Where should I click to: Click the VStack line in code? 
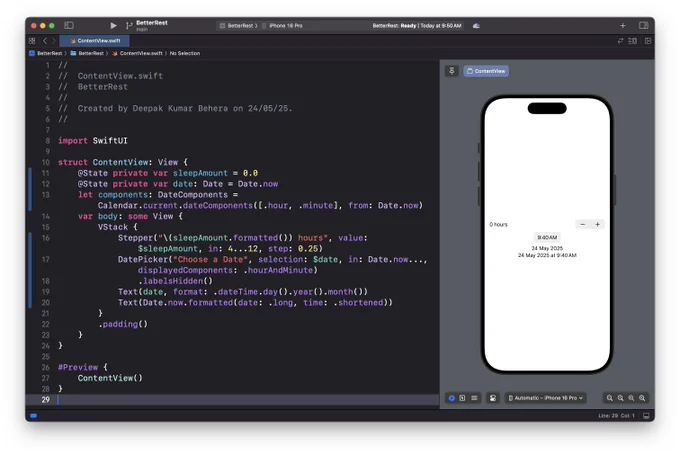tap(118, 227)
